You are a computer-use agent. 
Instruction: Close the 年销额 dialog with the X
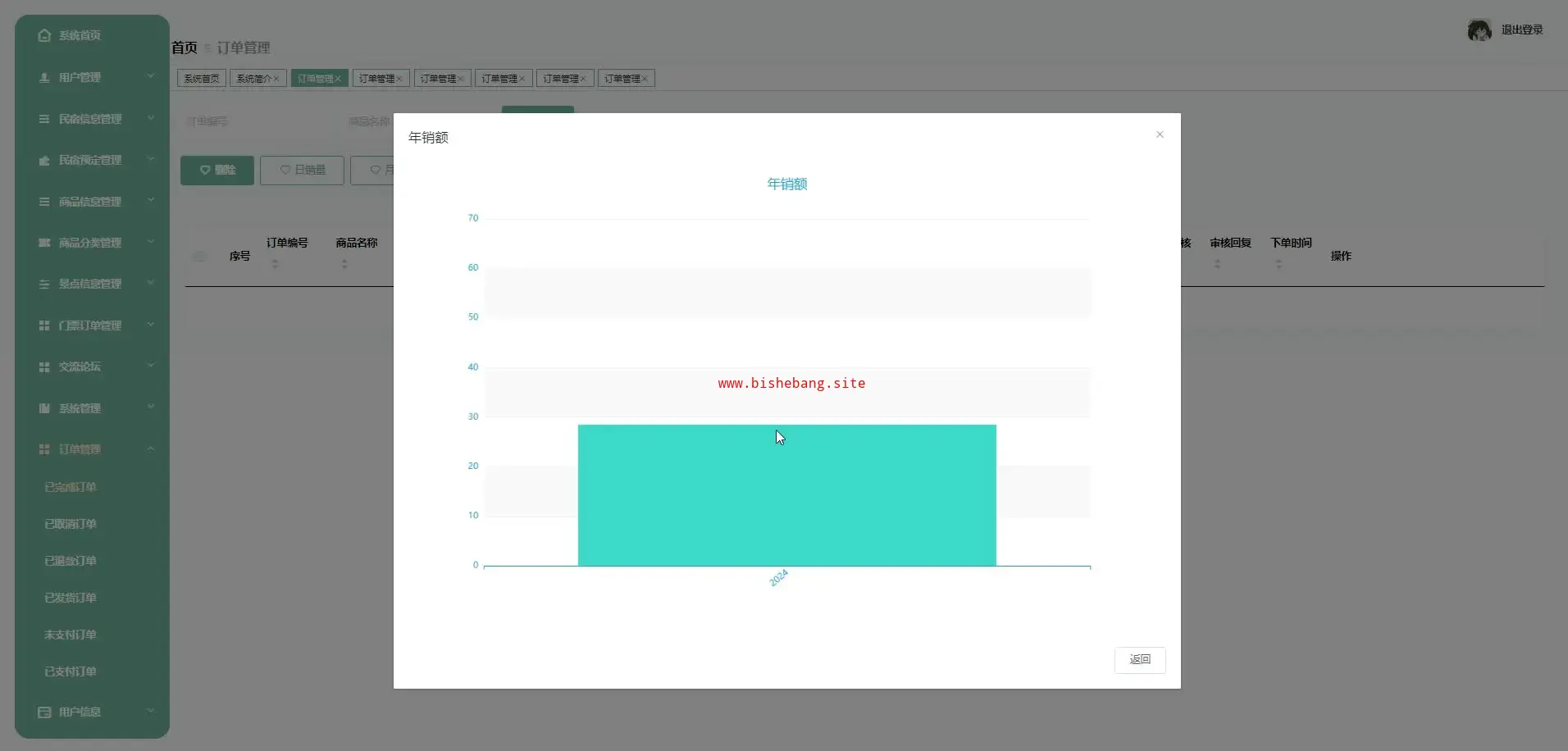1160,134
